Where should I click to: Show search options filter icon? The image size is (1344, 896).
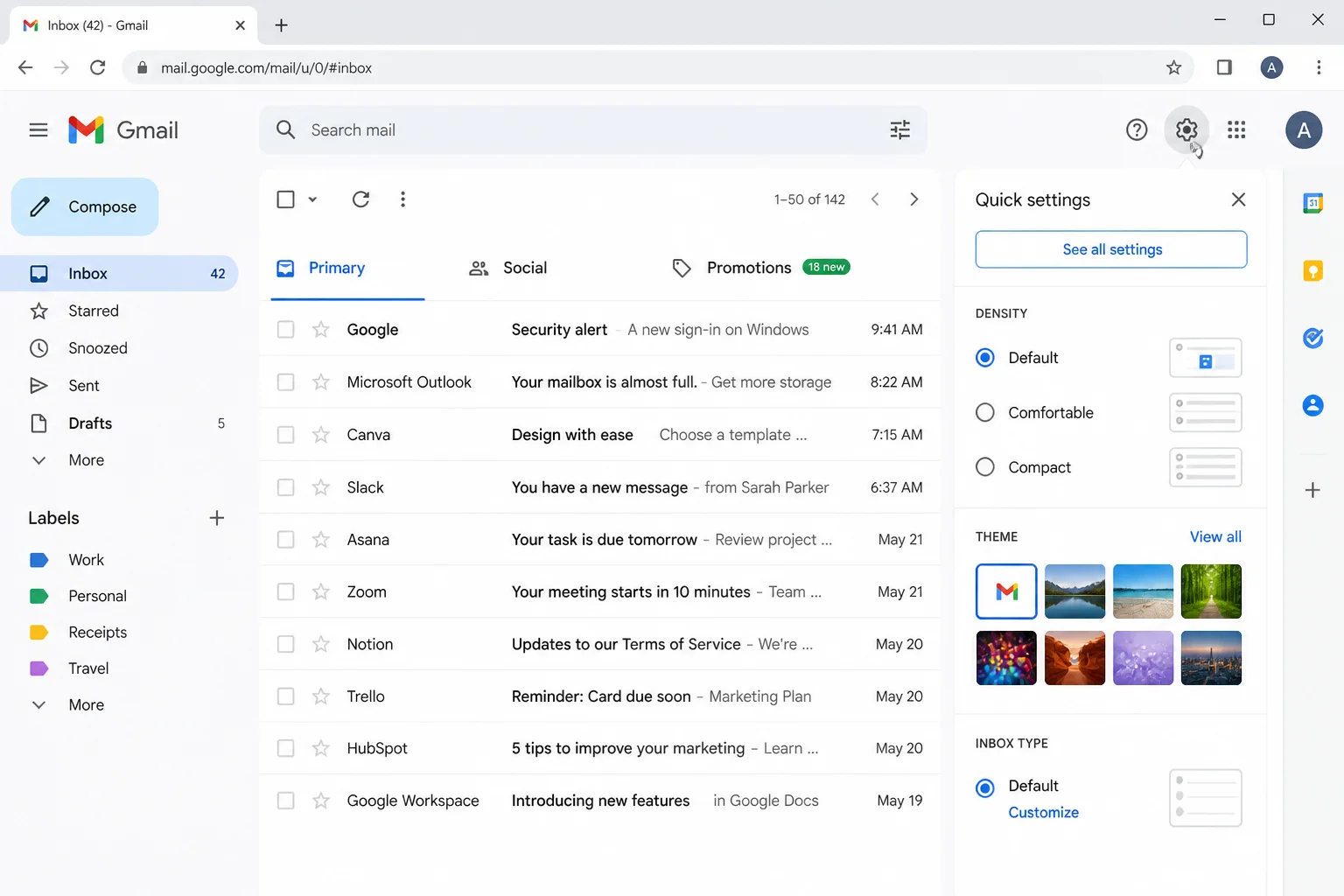pyautogui.click(x=899, y=130)
